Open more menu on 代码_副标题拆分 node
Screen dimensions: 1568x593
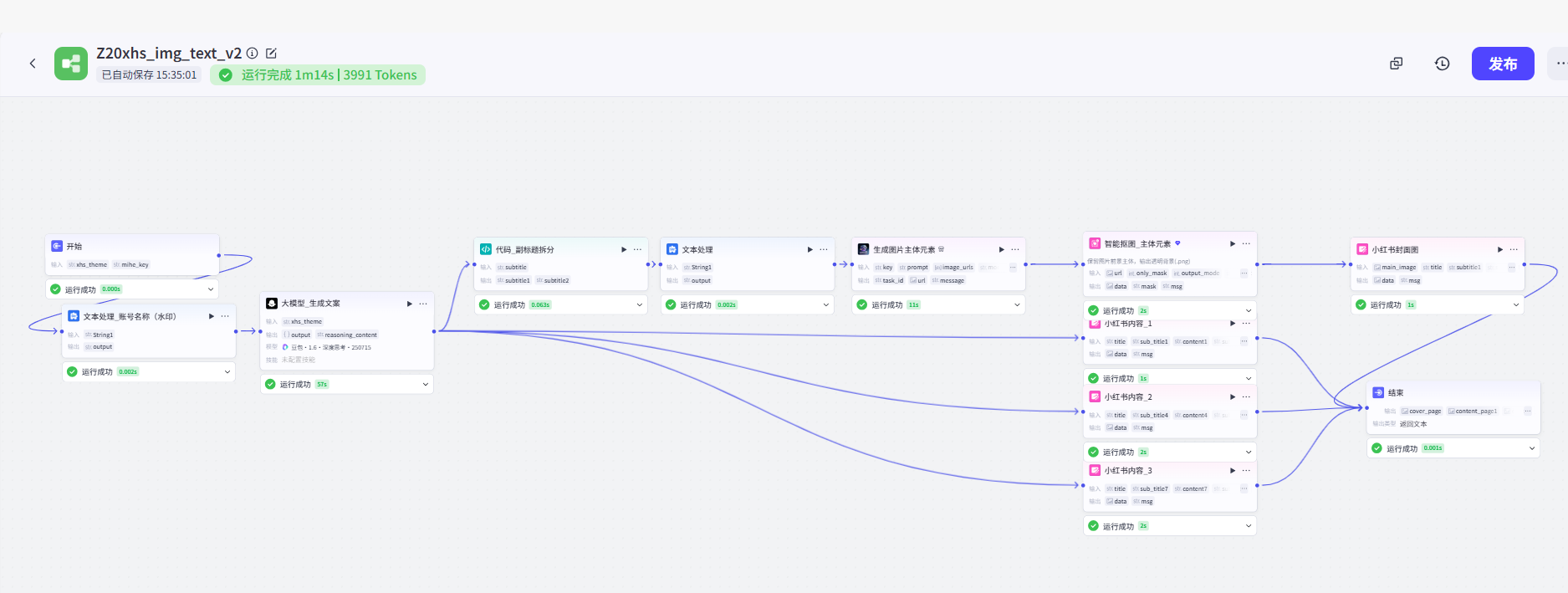[x=637, y=249]
